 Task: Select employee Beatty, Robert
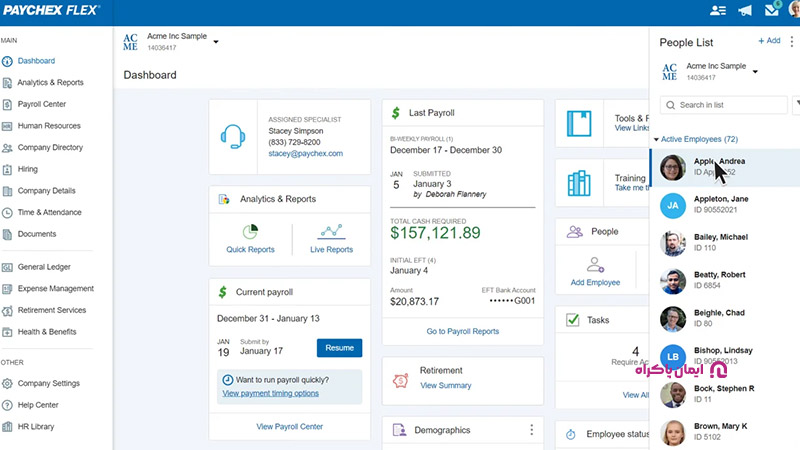point(725,281)
